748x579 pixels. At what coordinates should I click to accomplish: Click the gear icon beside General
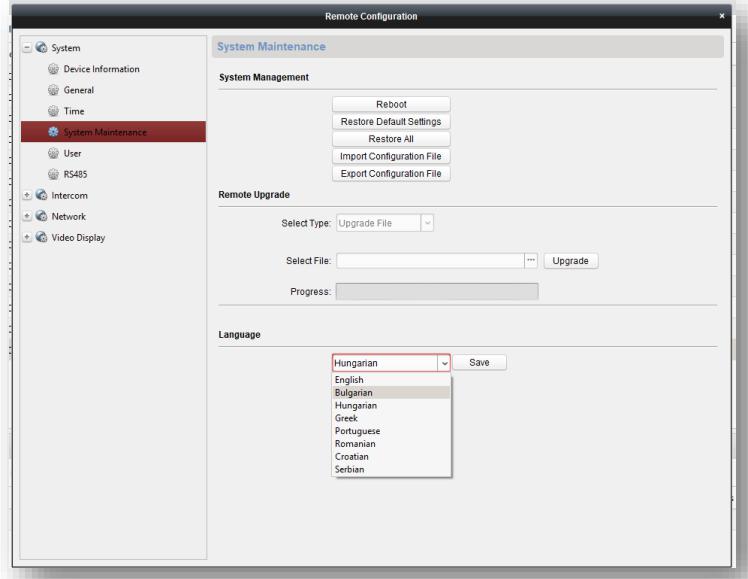tap(54, 90)
